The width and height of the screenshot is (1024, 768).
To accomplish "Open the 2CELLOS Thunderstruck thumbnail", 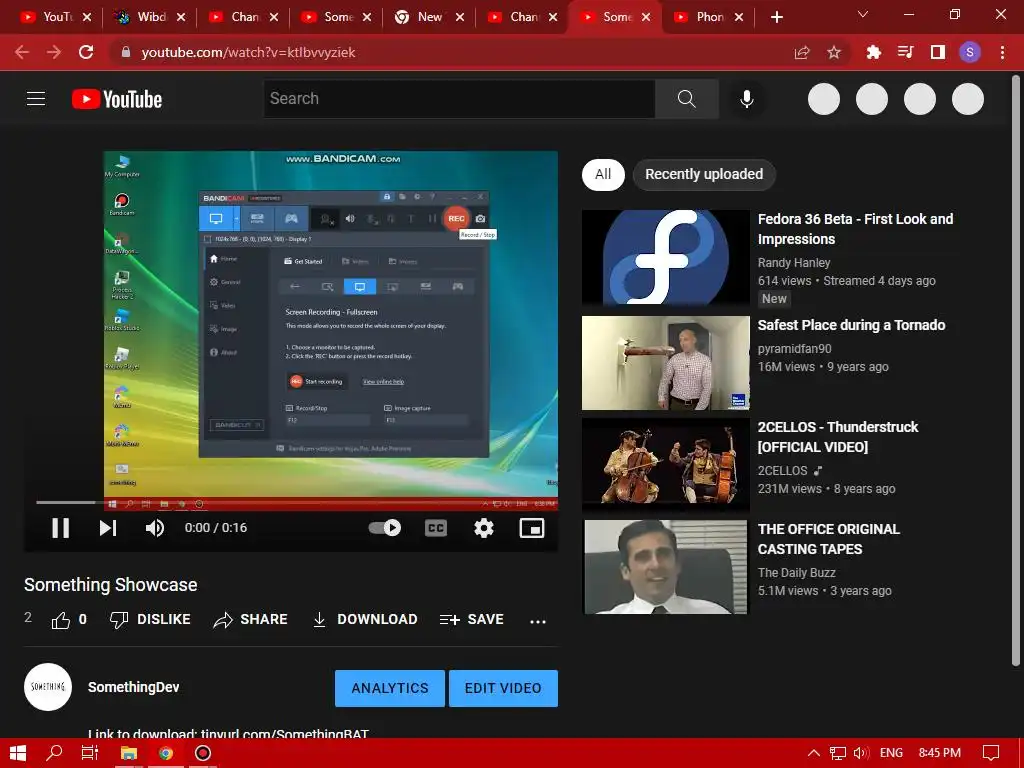I will click(x=665, y=463).
